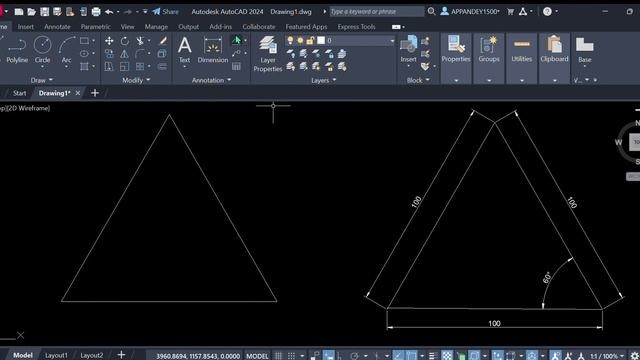Viewport: 640px width, 360px height.
Task: Open the Express Tools ribbon tab
Action: [x=356, y=27]
